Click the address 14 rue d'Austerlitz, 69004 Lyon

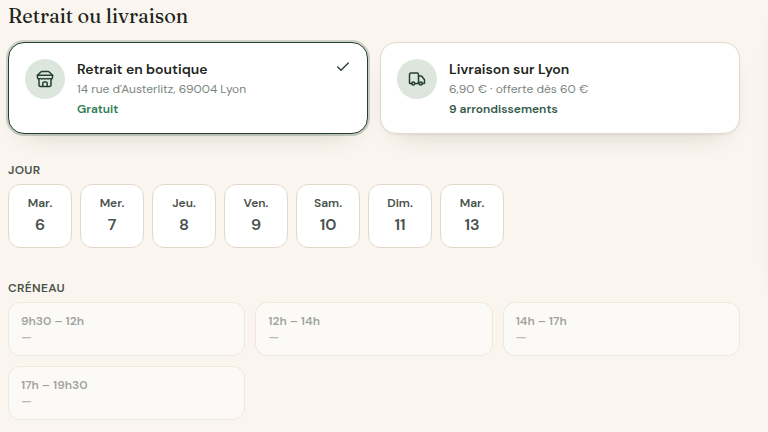162,89
